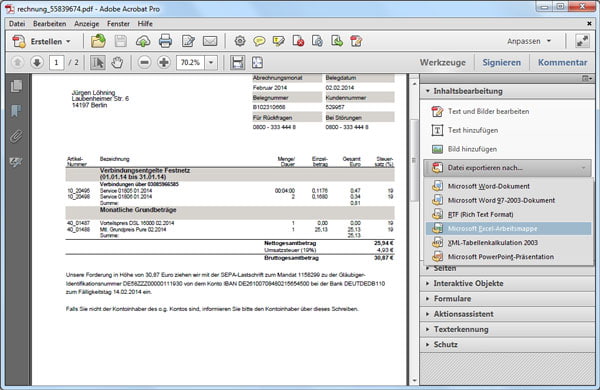
Task: Export as XML-Tabellenkalkulation 2003
Action: (x=508, y=243)
